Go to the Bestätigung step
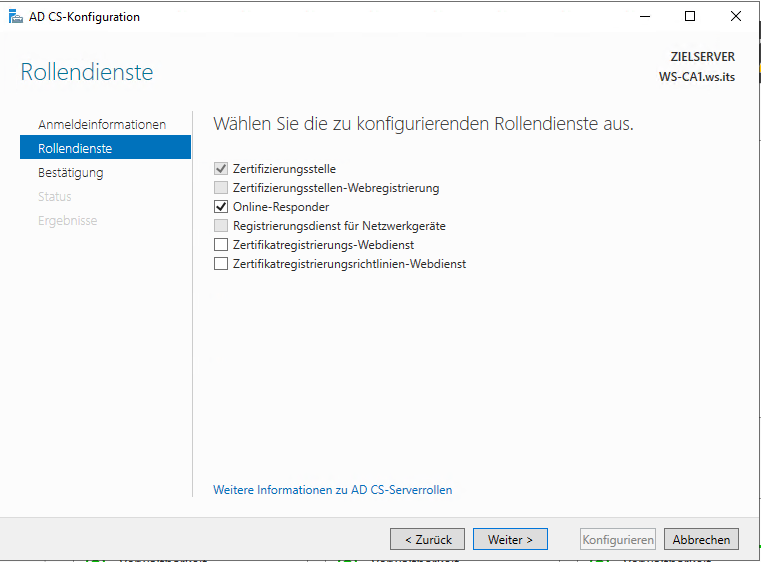Image resolution: width=761 pixels, height=562 pixels. (x=71, y=173)
